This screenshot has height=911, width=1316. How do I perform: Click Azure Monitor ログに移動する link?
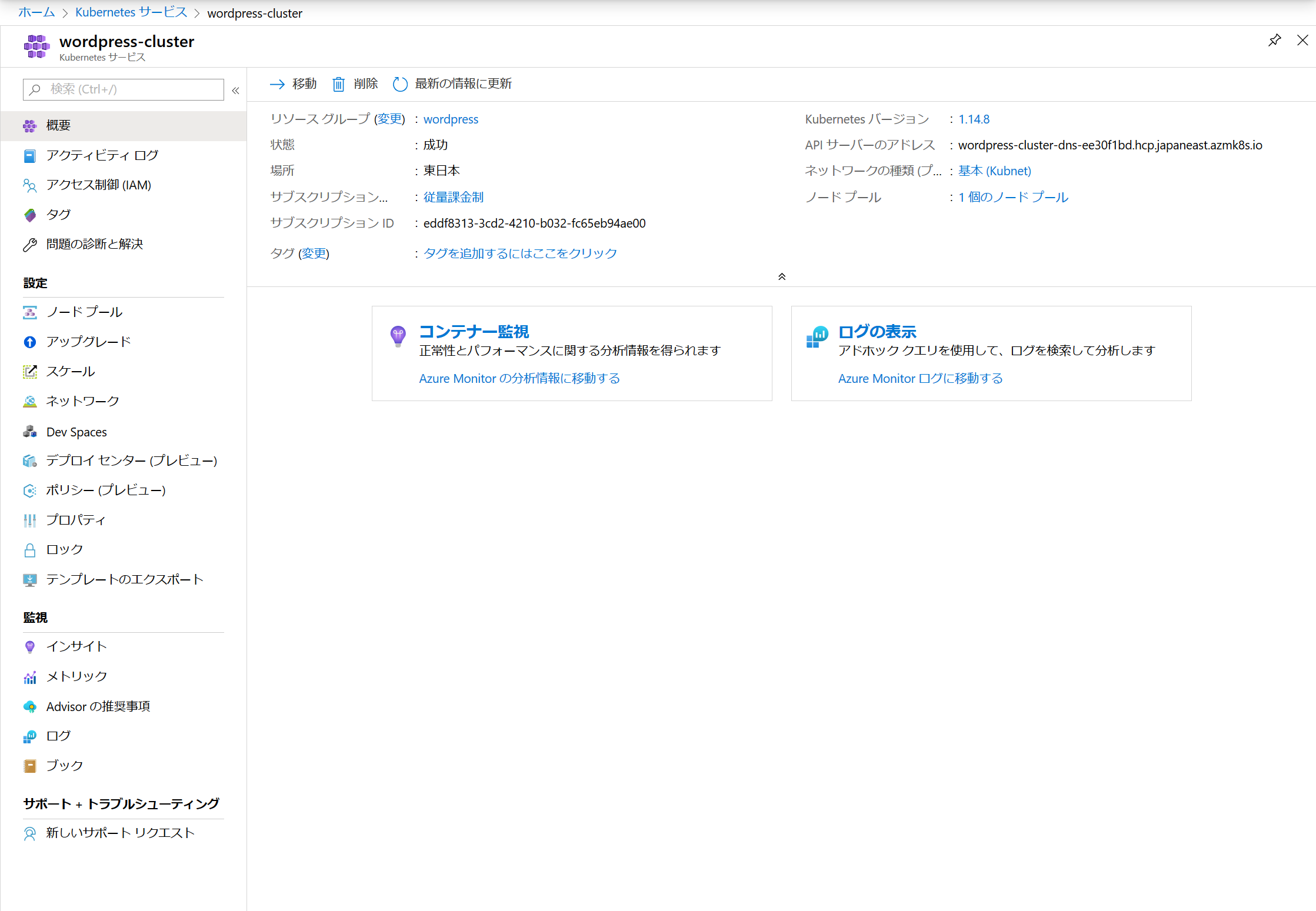[x=920, y=378]
